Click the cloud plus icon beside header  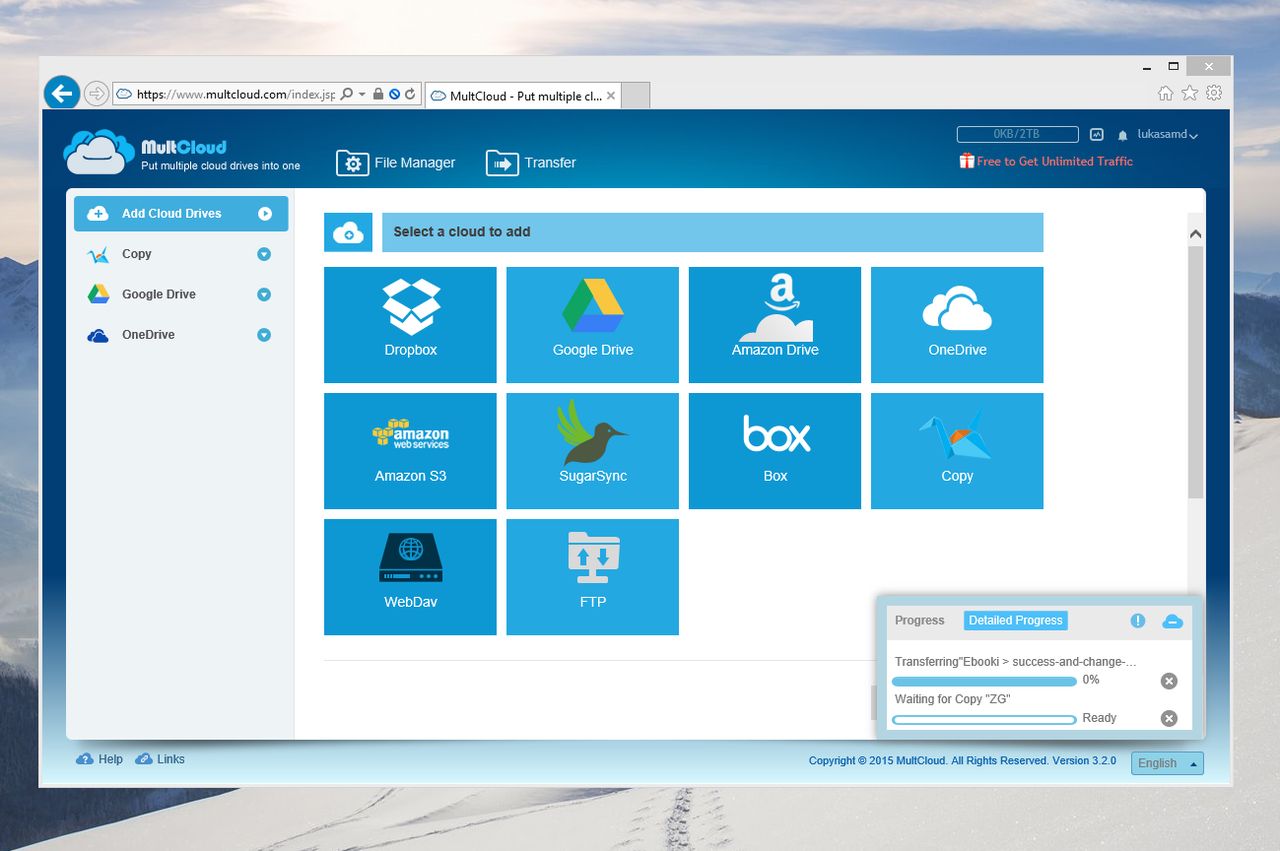348,232
